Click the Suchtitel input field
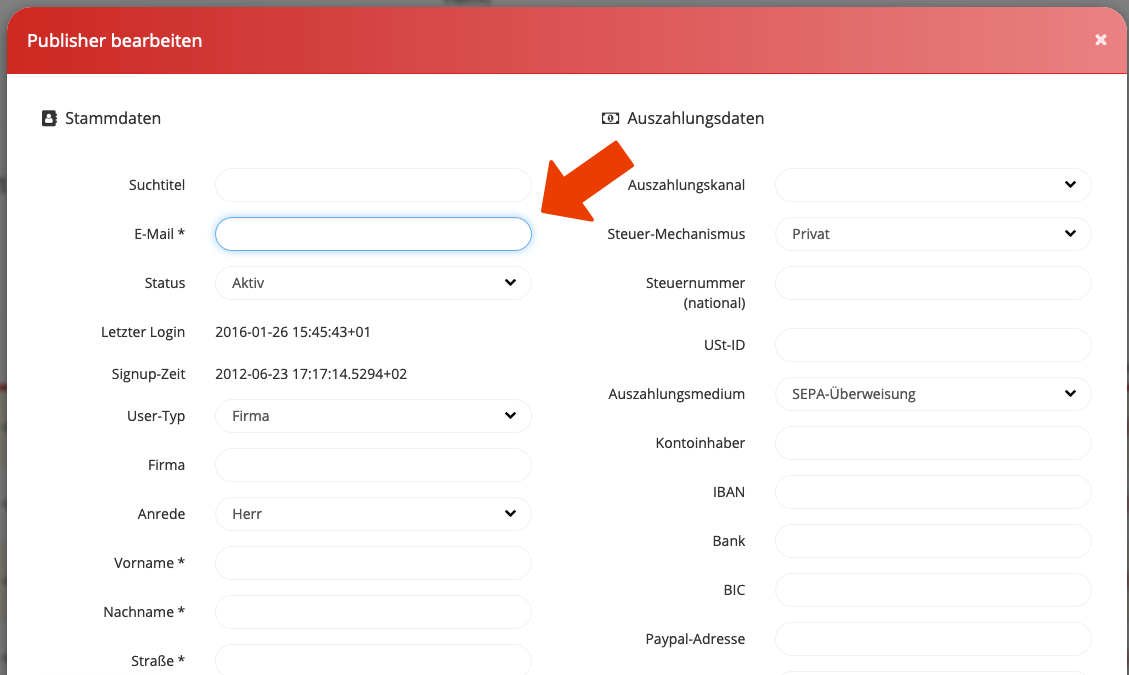 (x=373, y=185)
